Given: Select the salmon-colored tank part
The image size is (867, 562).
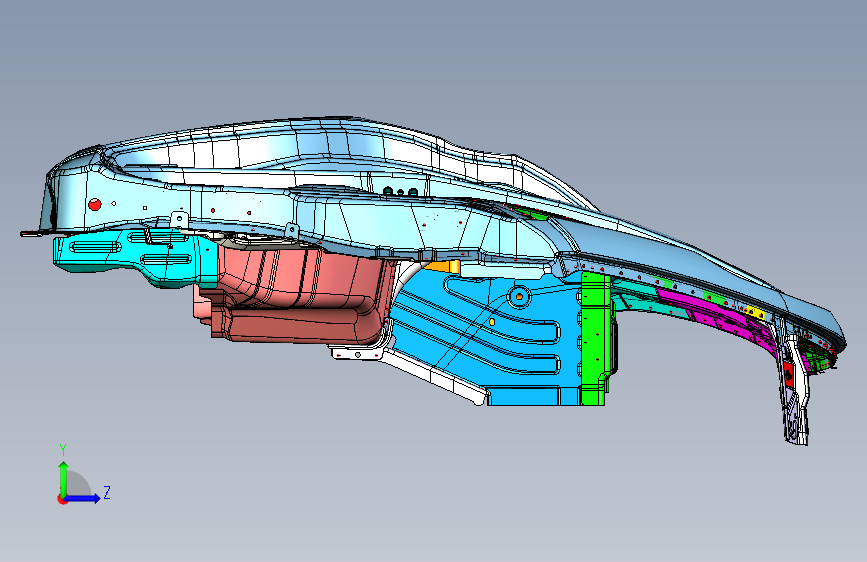Looking at the screenshot, I should [299, 296].
